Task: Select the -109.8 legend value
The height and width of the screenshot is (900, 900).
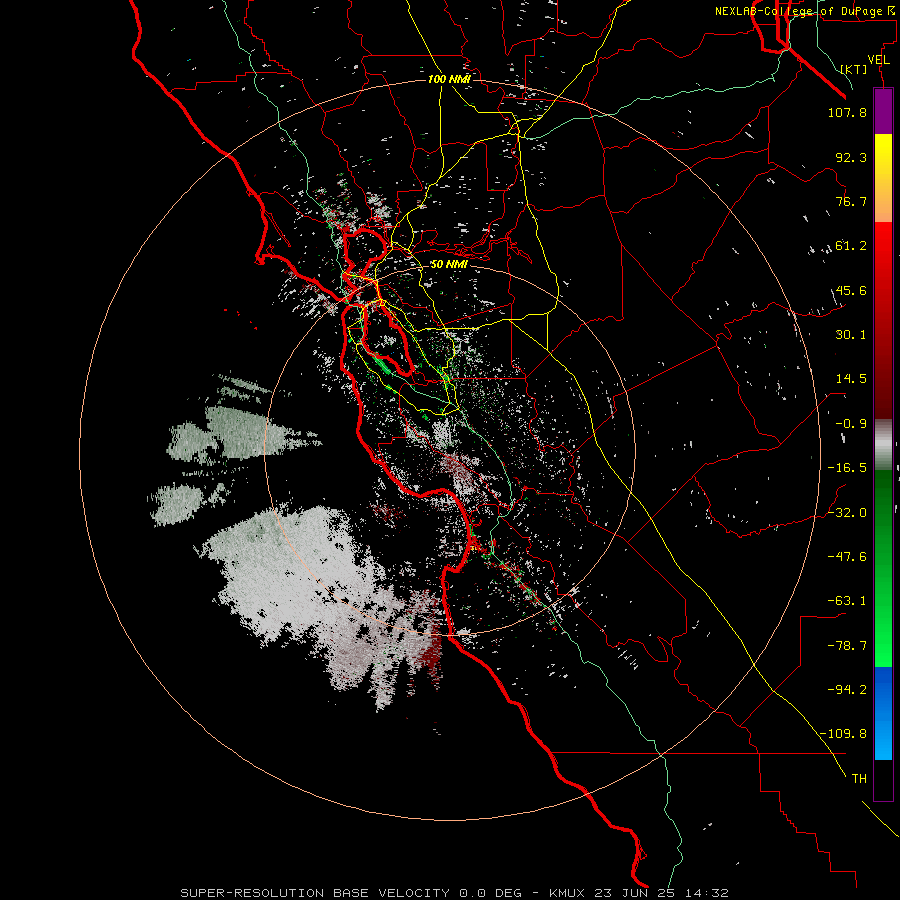Action: pyautogui.click(x=843, y=734)
